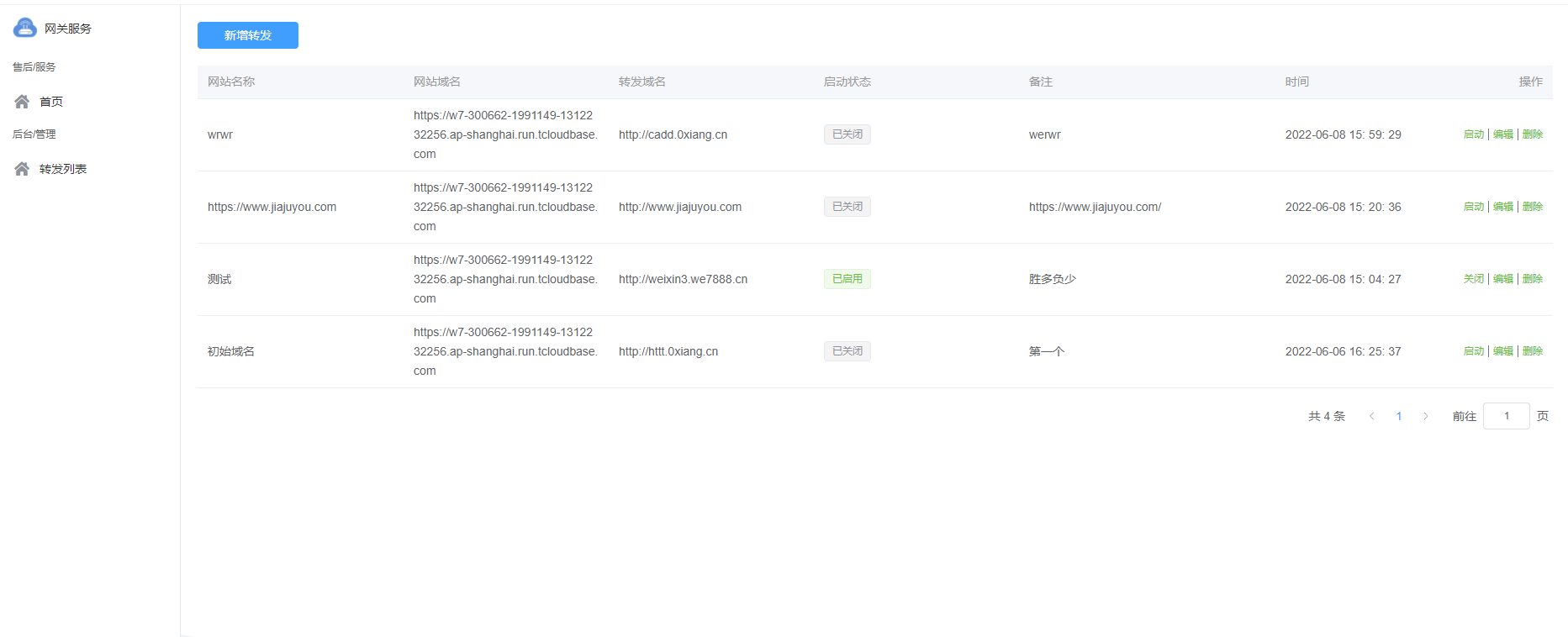
Task: Click 编辑 for the 初始域名 row
Action: [x=1503, y=351]
